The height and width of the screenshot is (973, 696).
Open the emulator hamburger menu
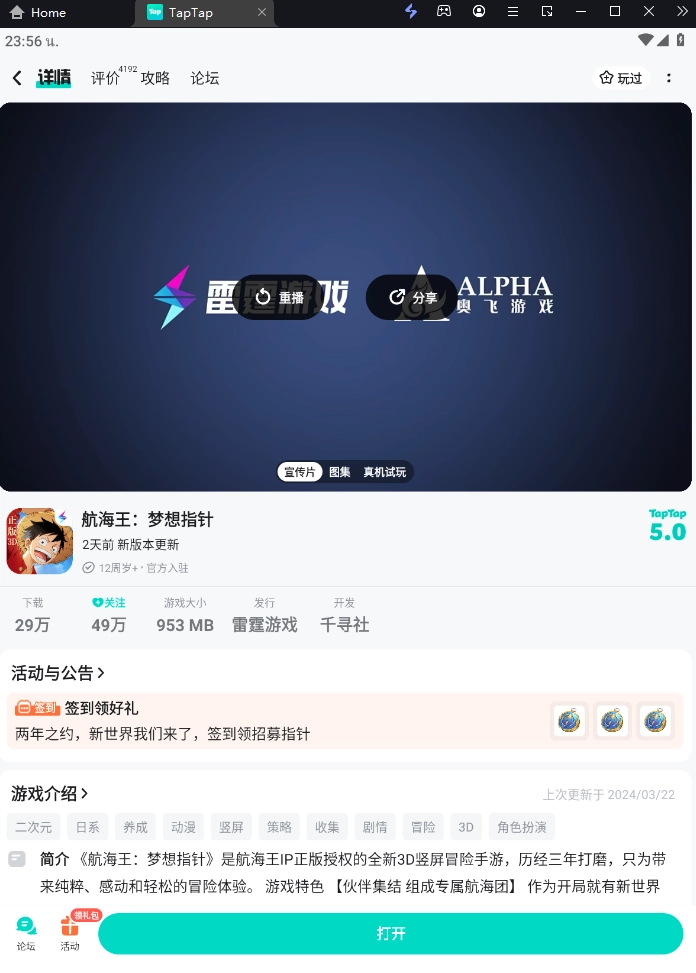[x=513, y=11]
